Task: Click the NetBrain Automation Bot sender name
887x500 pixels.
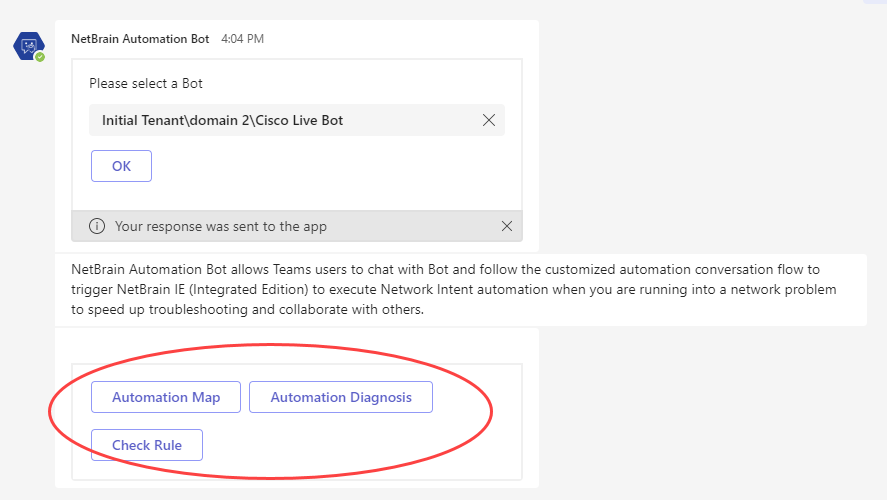Action: tap(140, 39)
